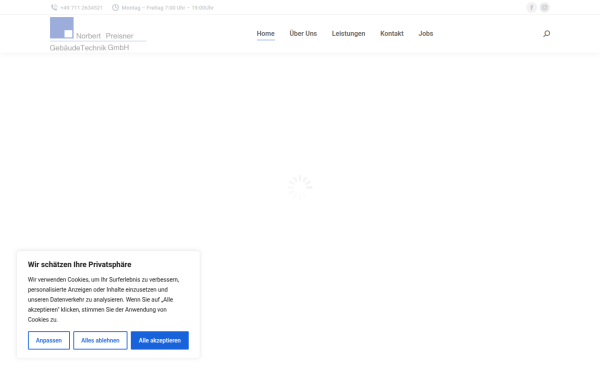Open the Instagram social icon
This screenshot has height=375, width=600.
[545, 7]
